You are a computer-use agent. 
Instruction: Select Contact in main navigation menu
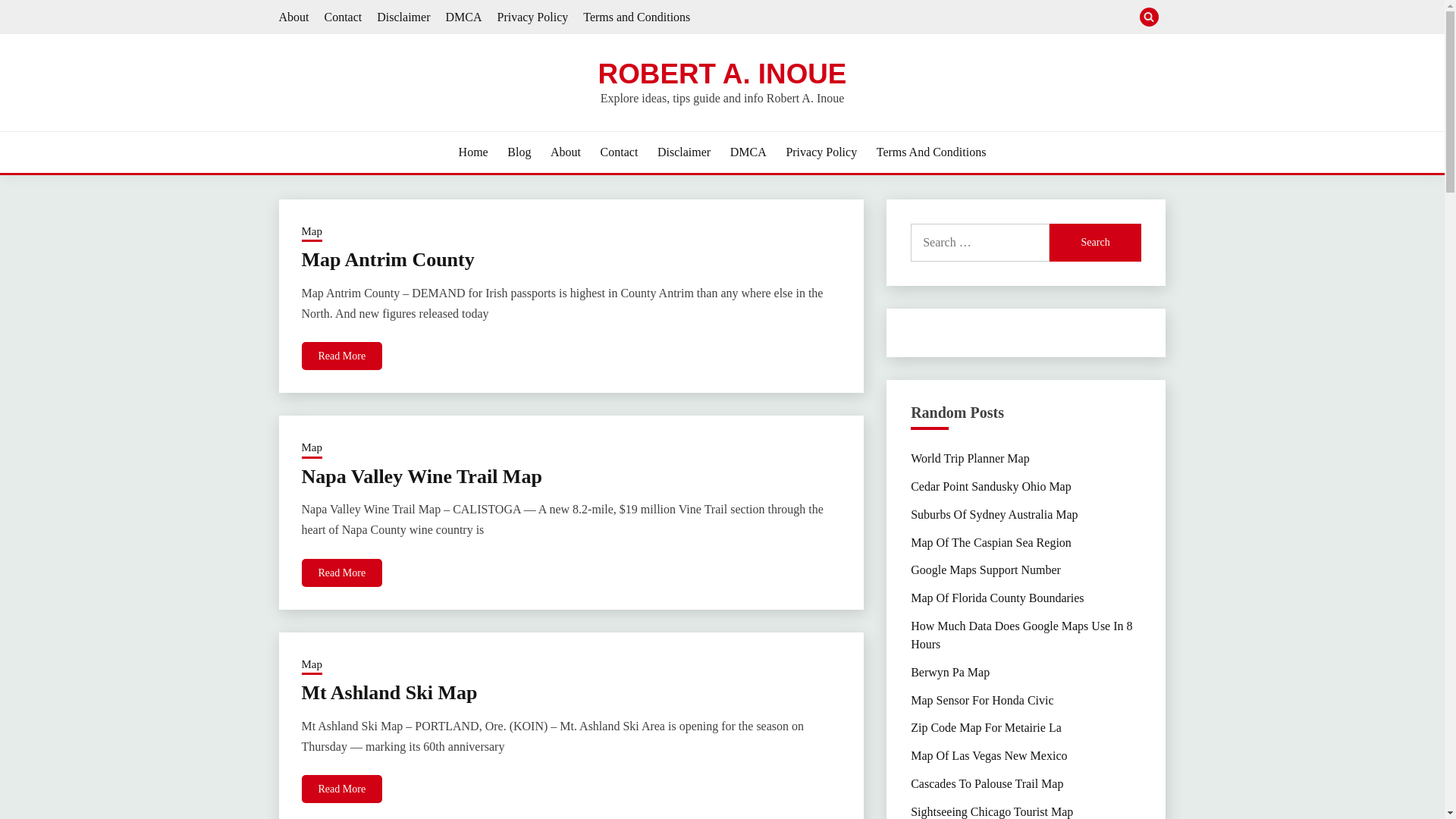[619, 152]
